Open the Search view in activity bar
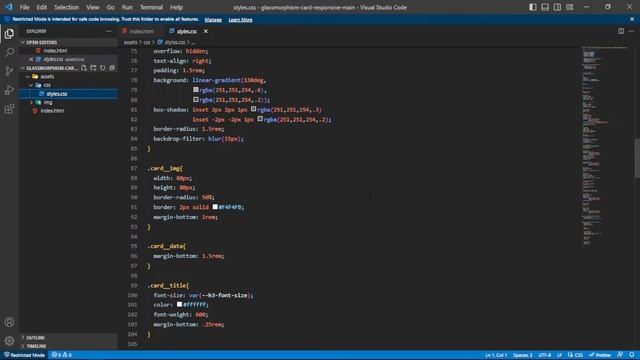 click(9, 52)
